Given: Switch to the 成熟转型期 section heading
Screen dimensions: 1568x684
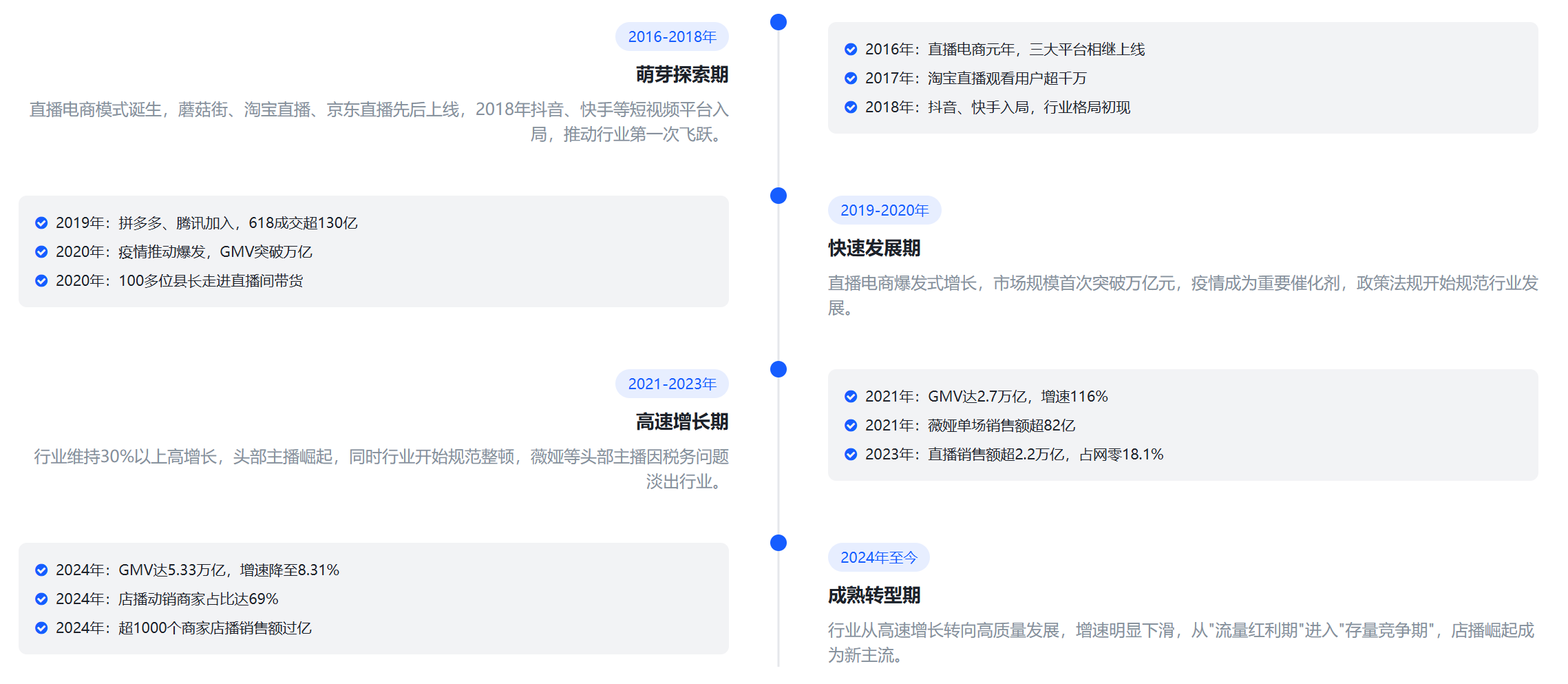Looking at the screenshot, I should coord(875,594).
